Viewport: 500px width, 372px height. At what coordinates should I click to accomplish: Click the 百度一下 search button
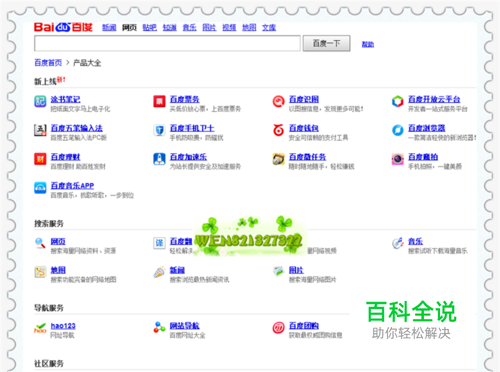click(x=326, y=43)
